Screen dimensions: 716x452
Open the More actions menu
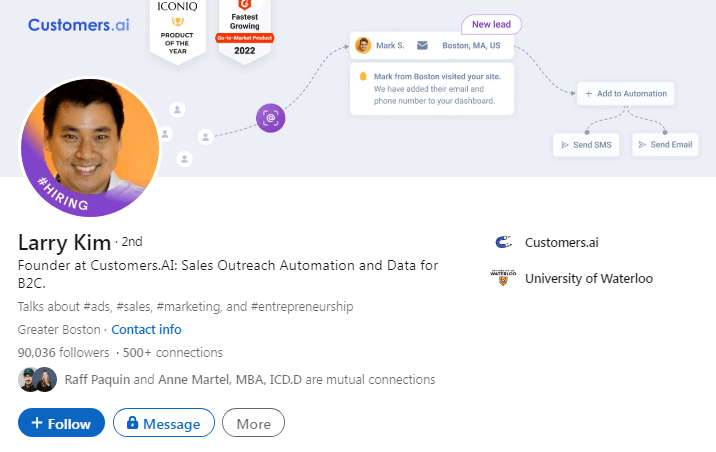pos(253,424)
